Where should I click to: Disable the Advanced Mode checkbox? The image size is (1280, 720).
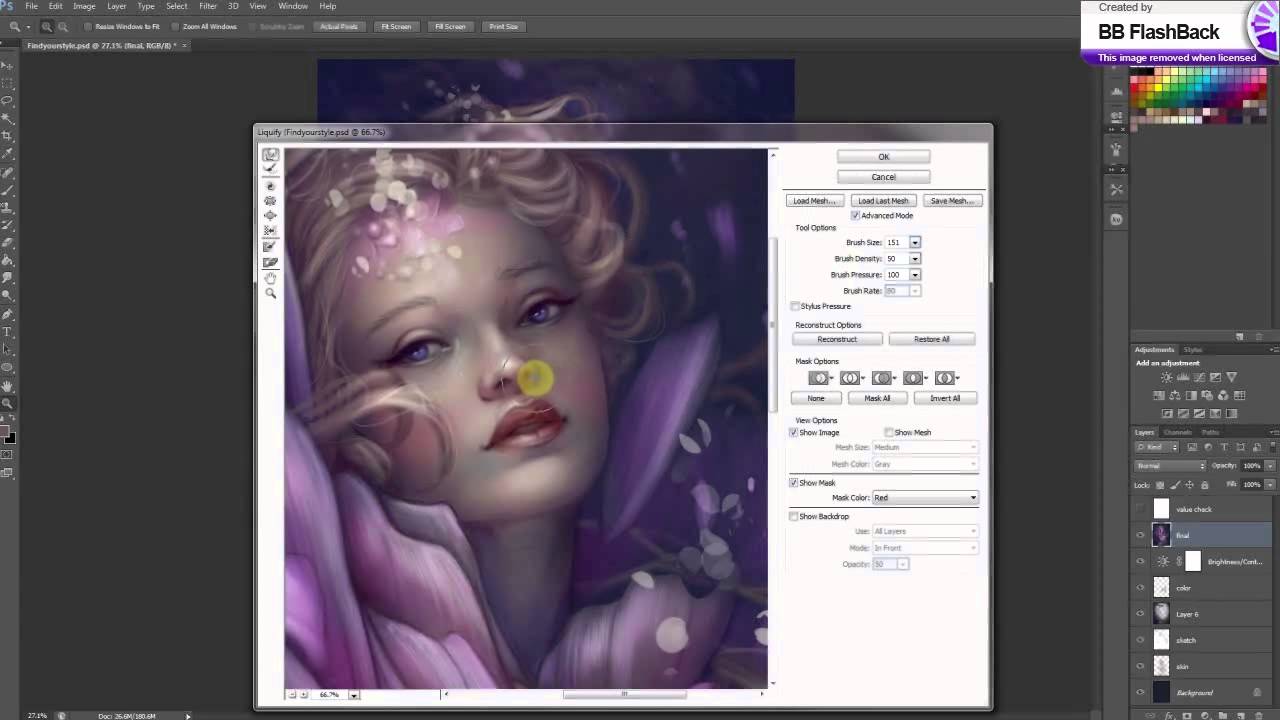pos(855,215)
